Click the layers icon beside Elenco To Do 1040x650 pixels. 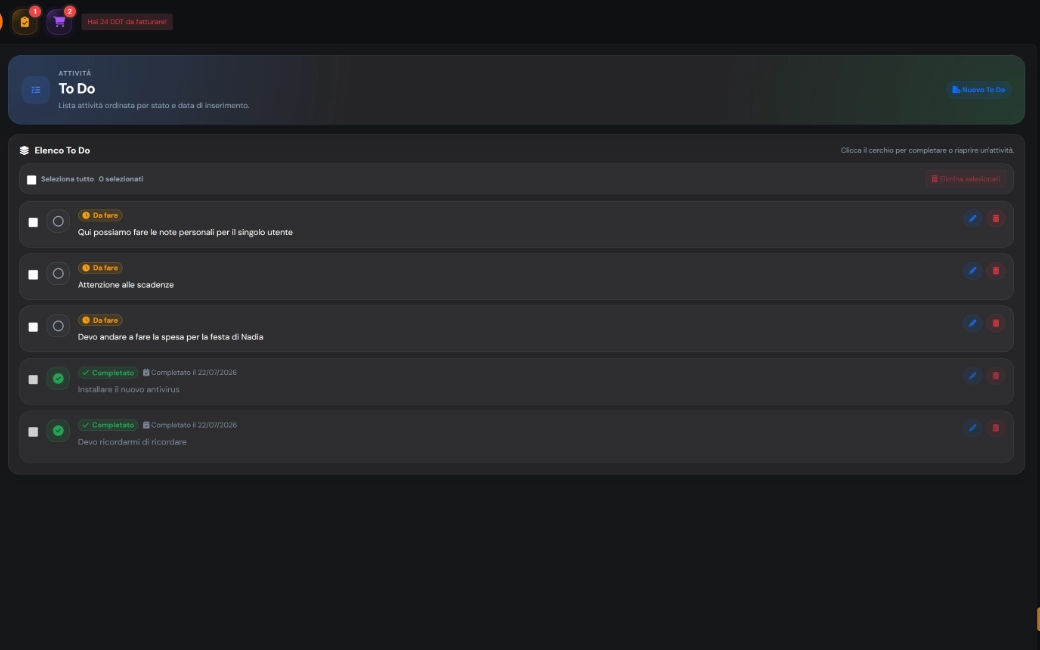[x=25, y=151]
